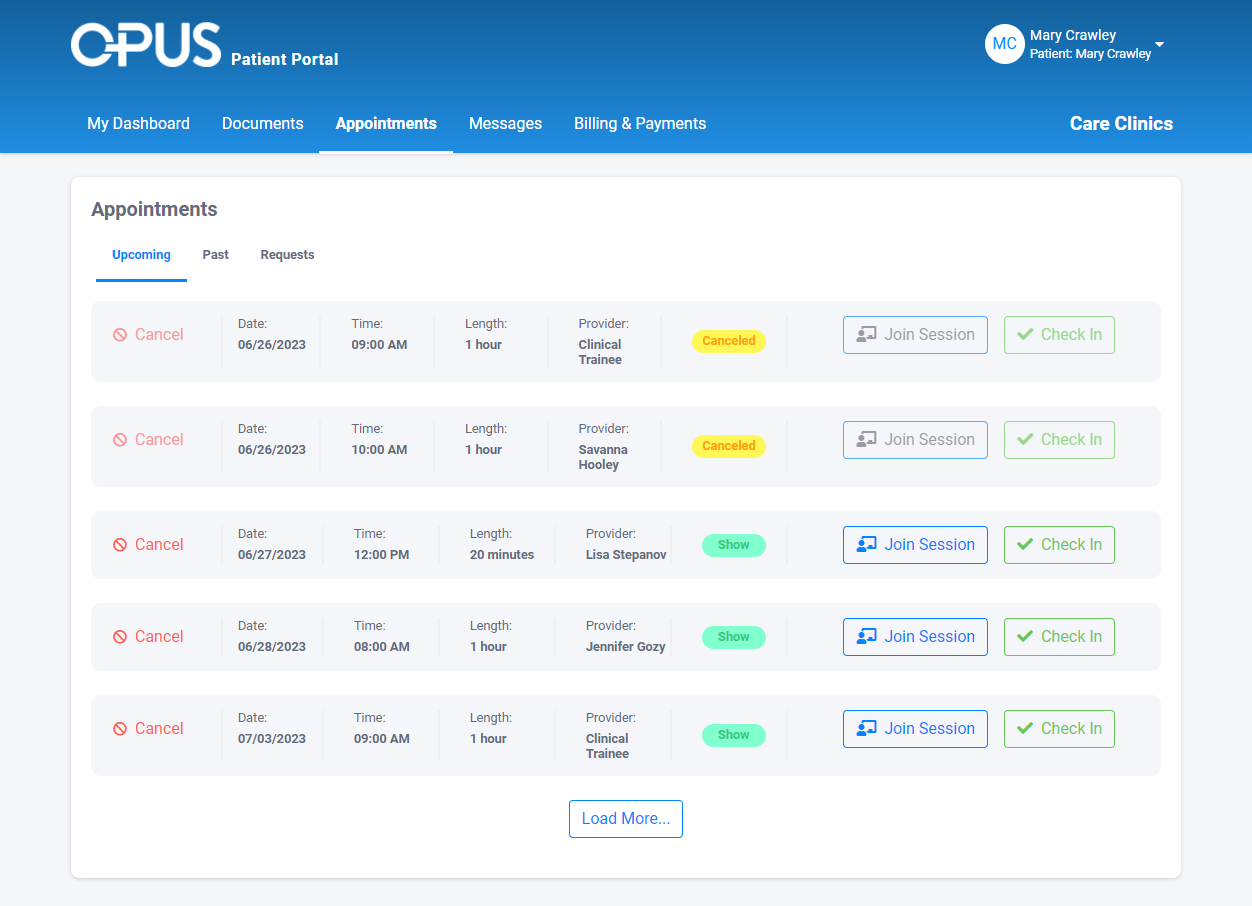Select the Appointments navigation tab
Image resolution: width=1252 pixels, height=906 pixels.
tap(386, 124)
